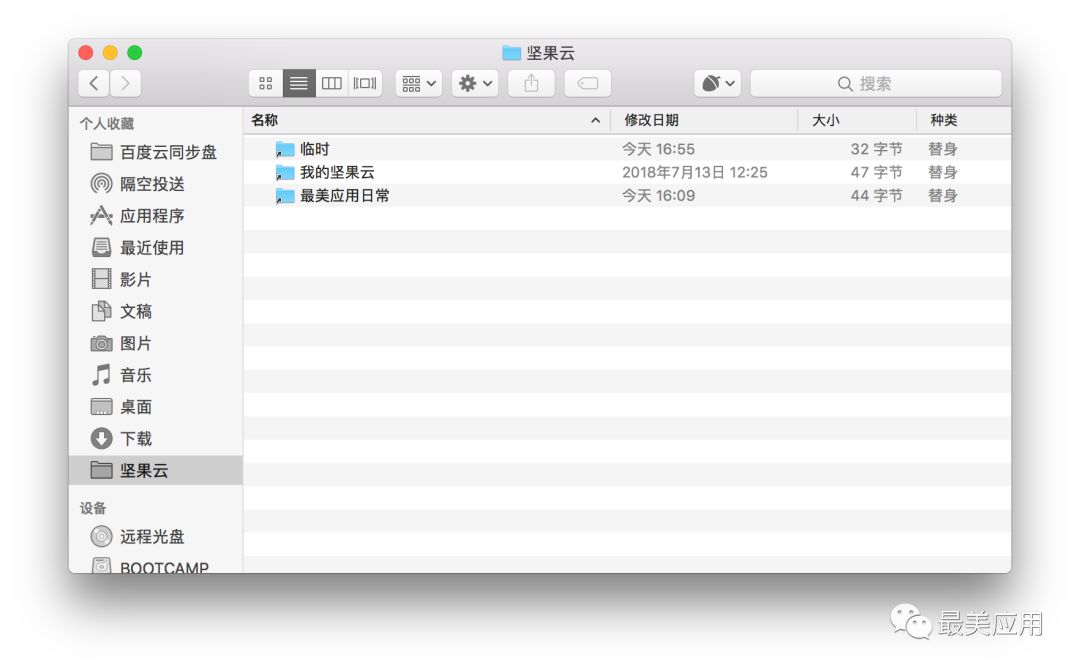
Task: Open 影片 Movies in the sidebar
Action: pyautogui.click(x=156, y=279)
